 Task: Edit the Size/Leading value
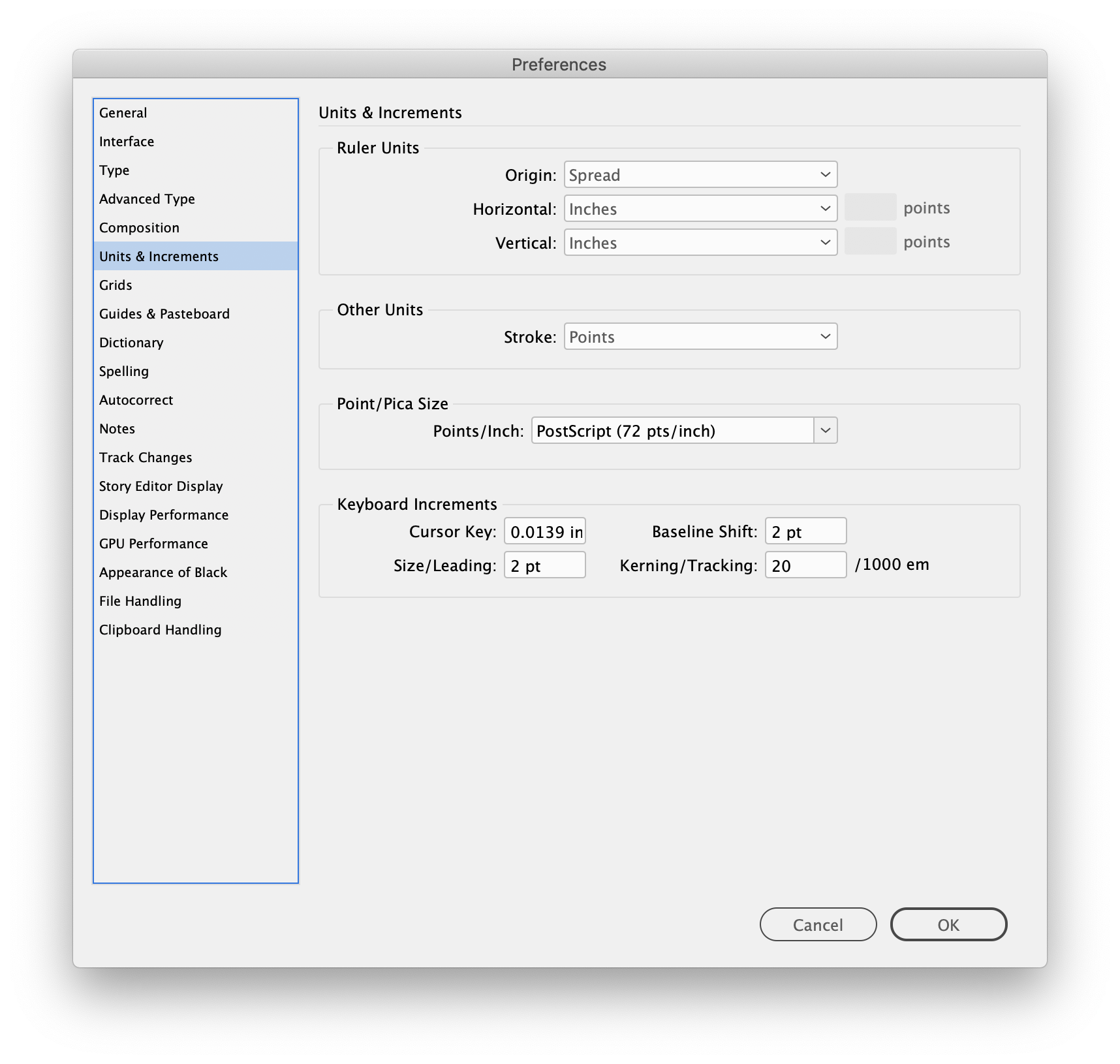544,565
